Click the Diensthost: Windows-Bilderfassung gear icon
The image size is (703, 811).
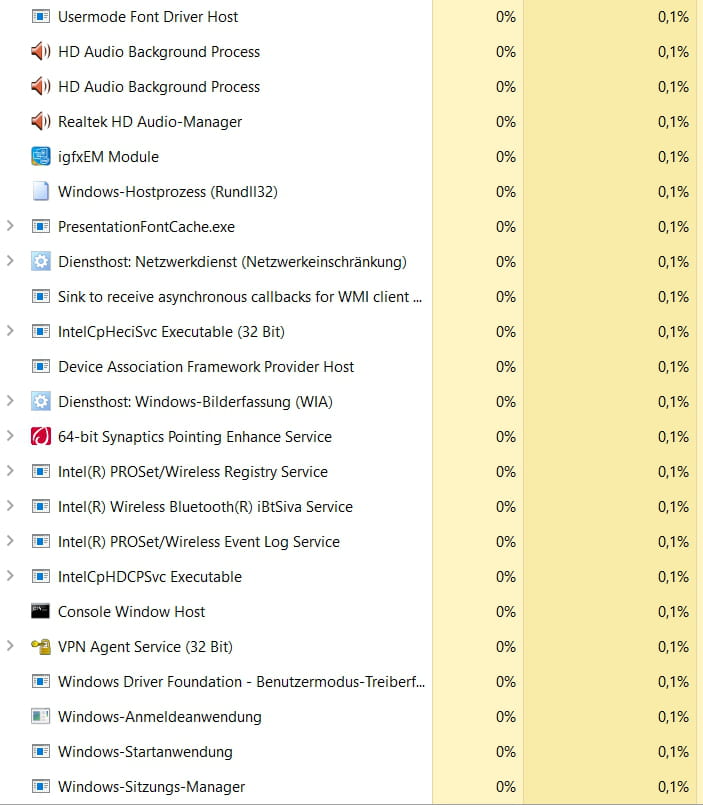(41, 401)
